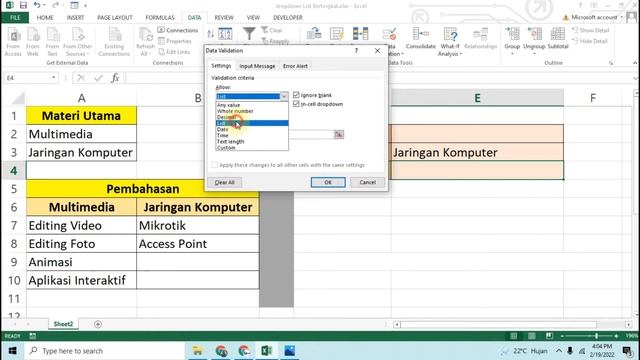The image size is (640, 360).
Task: Click the taskbar search box
Action: coord(104,351)
